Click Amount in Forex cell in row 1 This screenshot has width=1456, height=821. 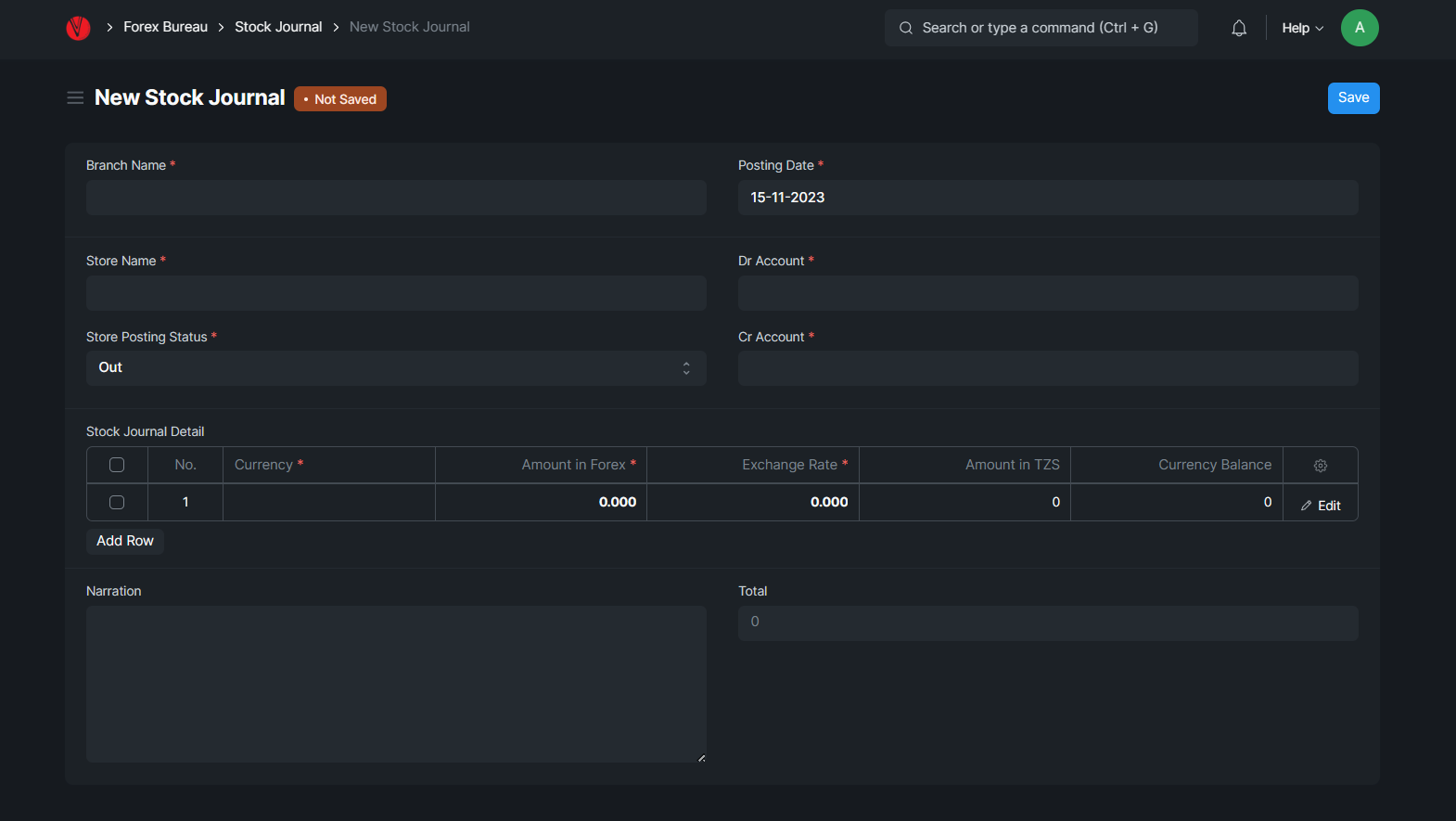point(541,502)
